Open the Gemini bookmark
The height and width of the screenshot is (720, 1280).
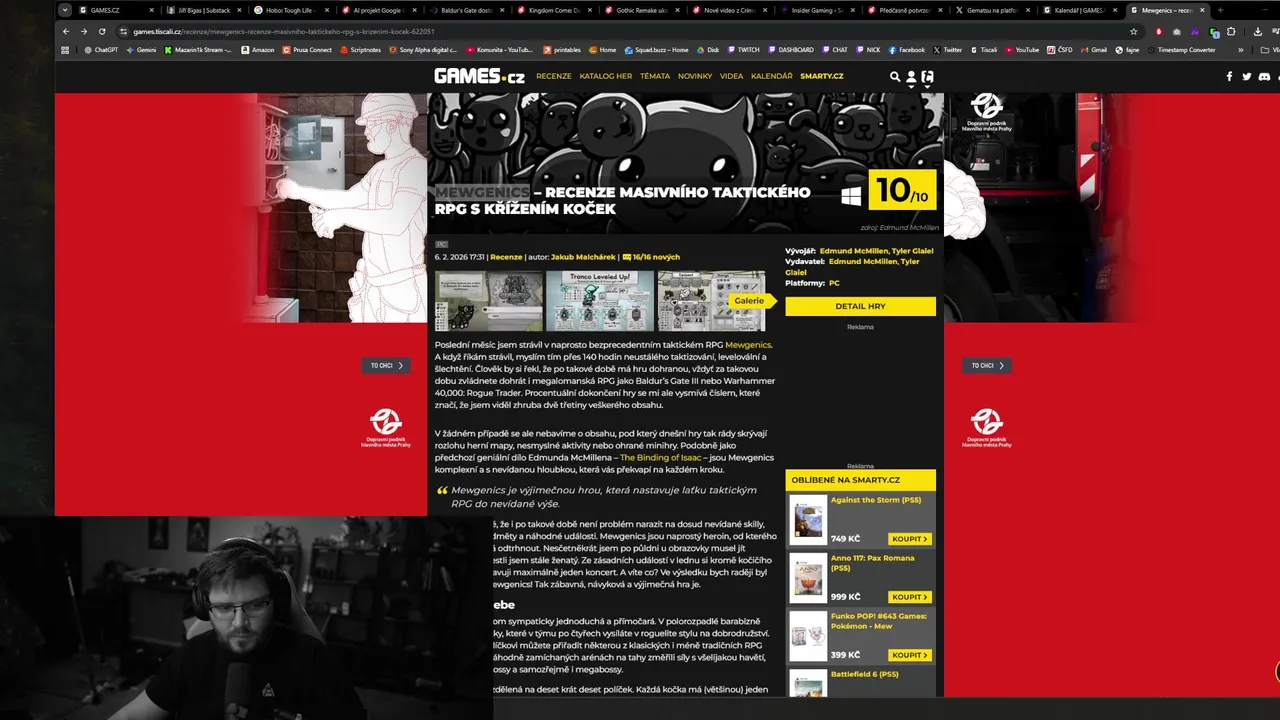tap(141, 49)
